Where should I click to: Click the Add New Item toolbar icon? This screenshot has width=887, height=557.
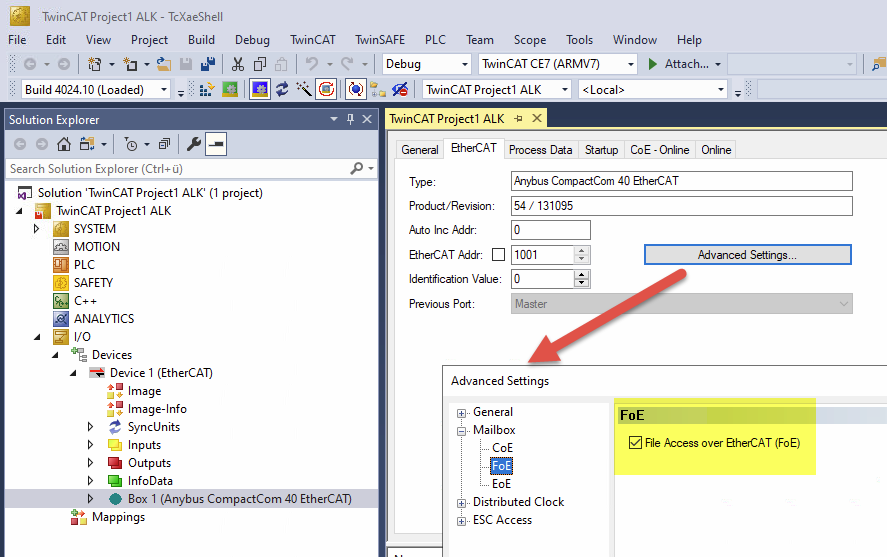131,64
